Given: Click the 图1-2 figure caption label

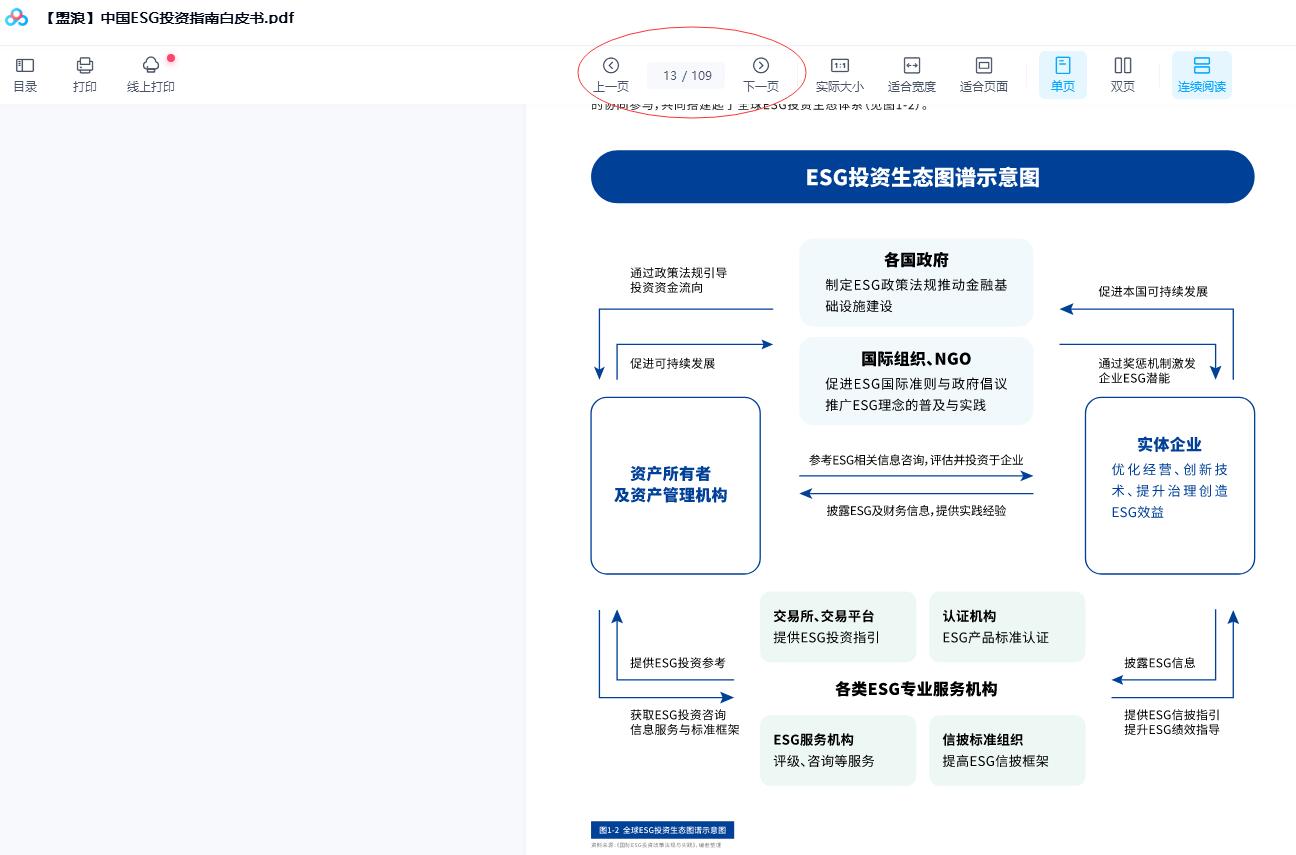Looking at the screenshot, I should pos(662,830).
